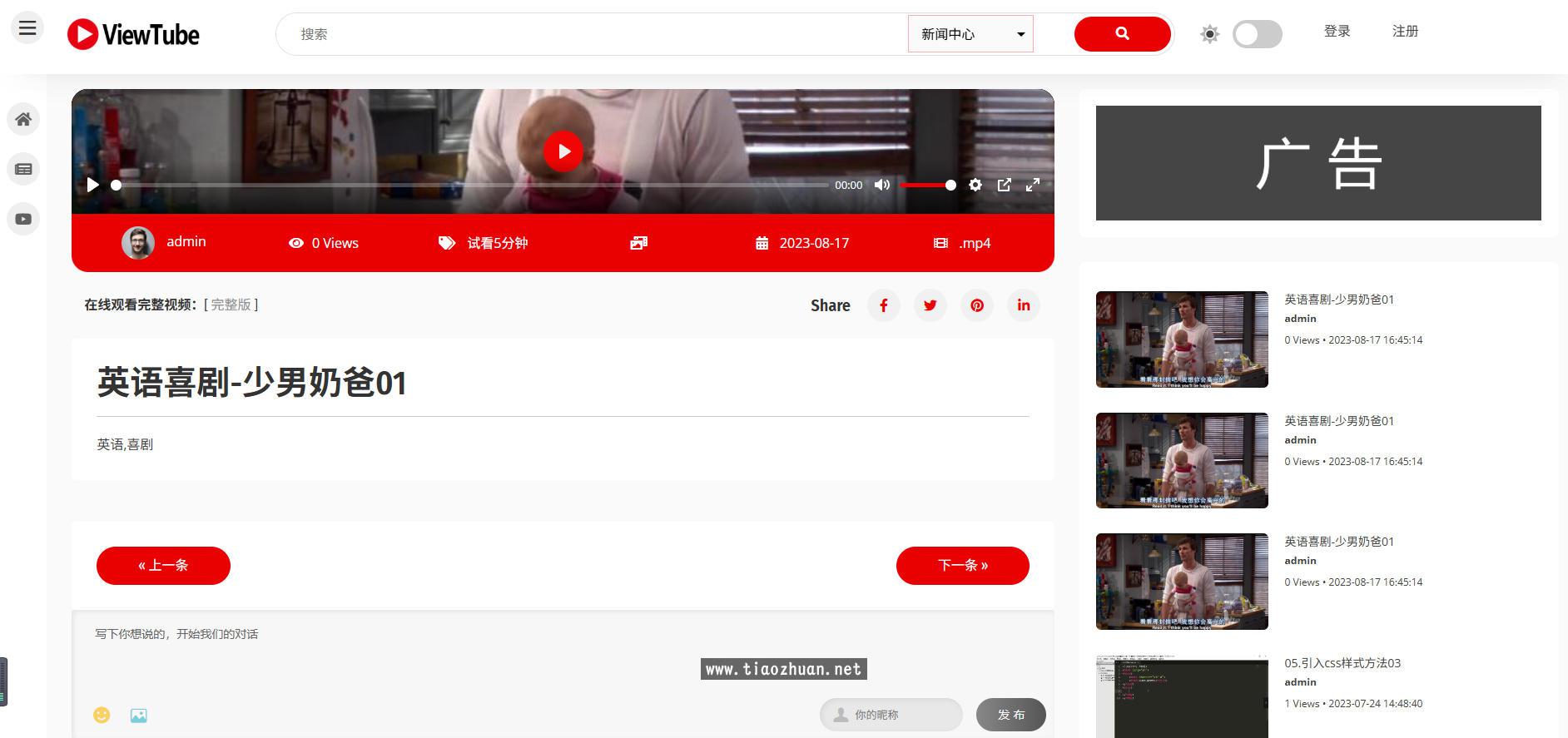Click the admin avatar image
The image size is (1568, 738).
tap(138, 243)
